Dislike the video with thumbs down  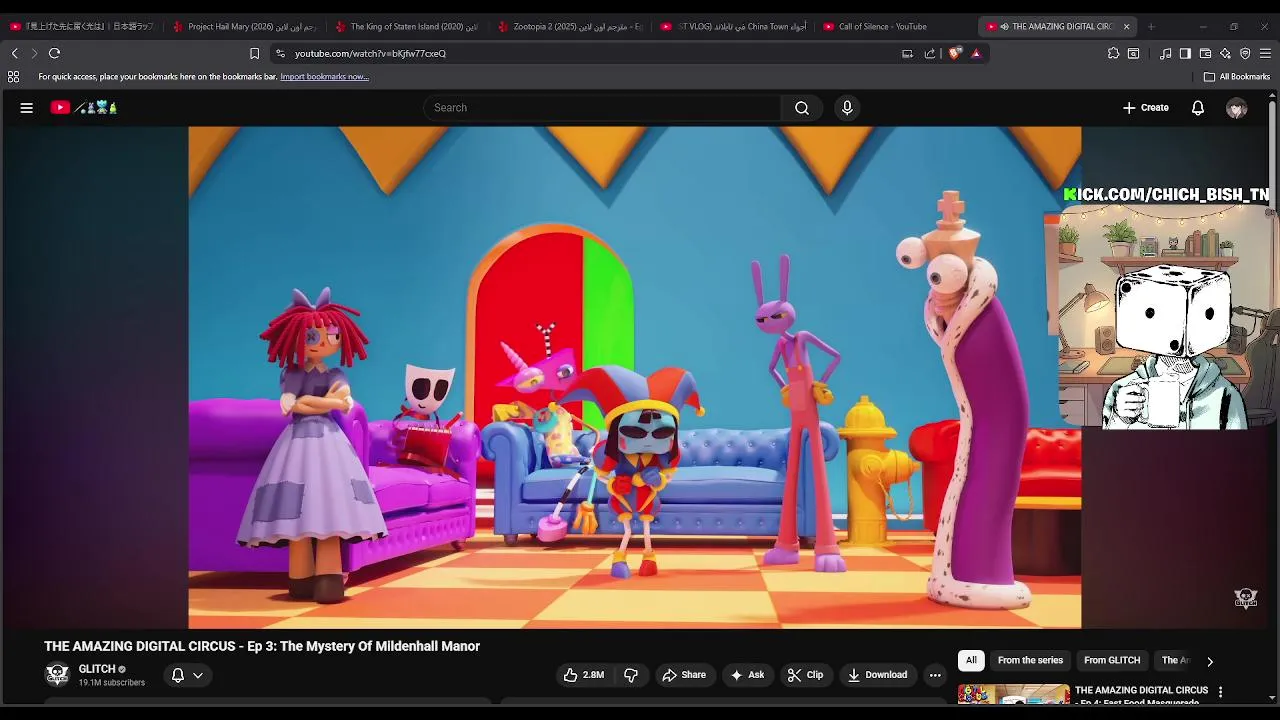tap(631, 675)
